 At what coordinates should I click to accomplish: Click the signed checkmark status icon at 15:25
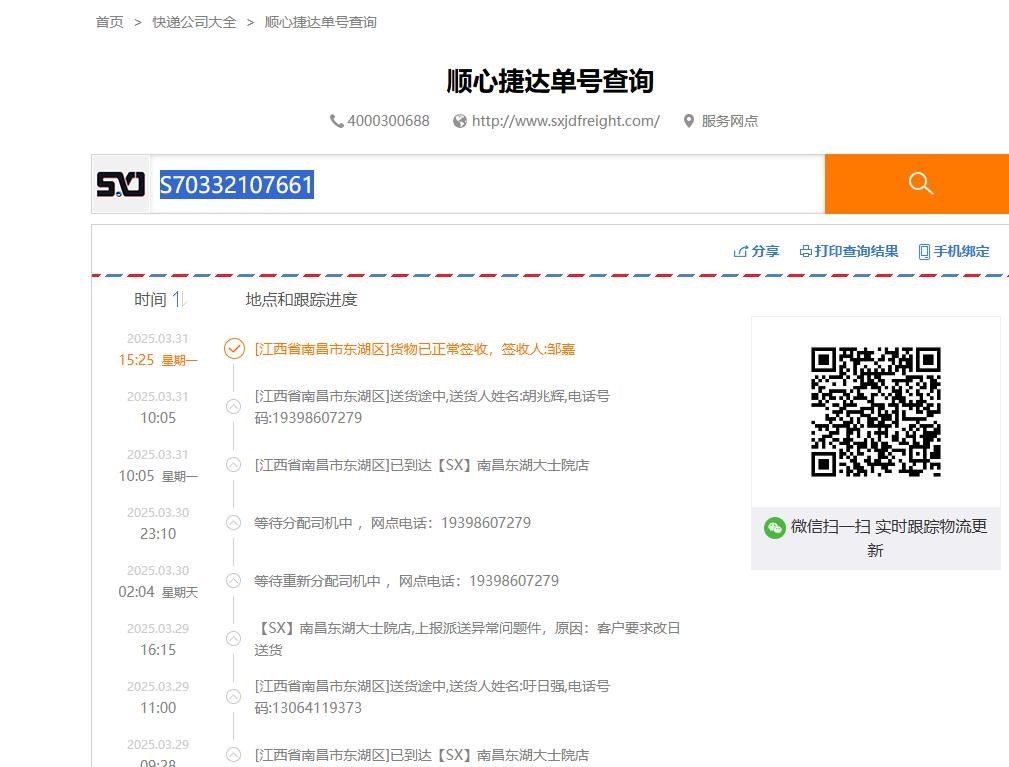[234, 349]
